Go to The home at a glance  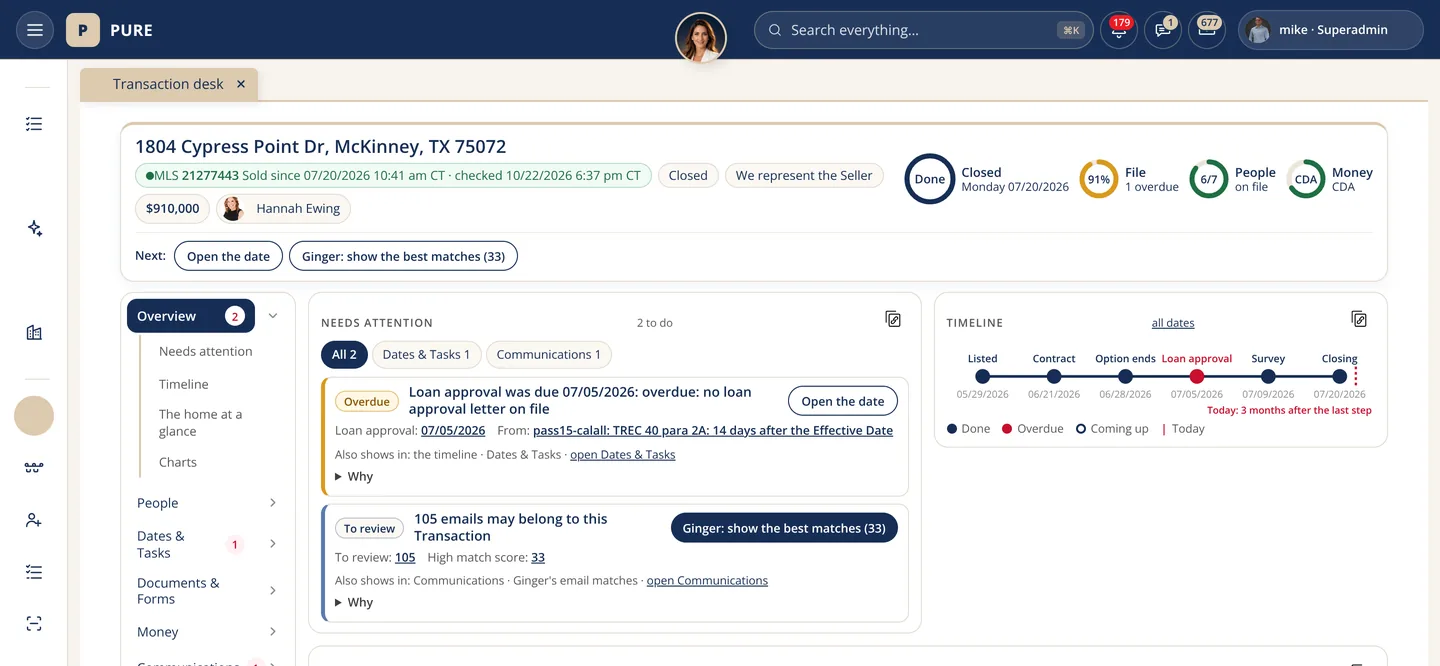[200, 422]
